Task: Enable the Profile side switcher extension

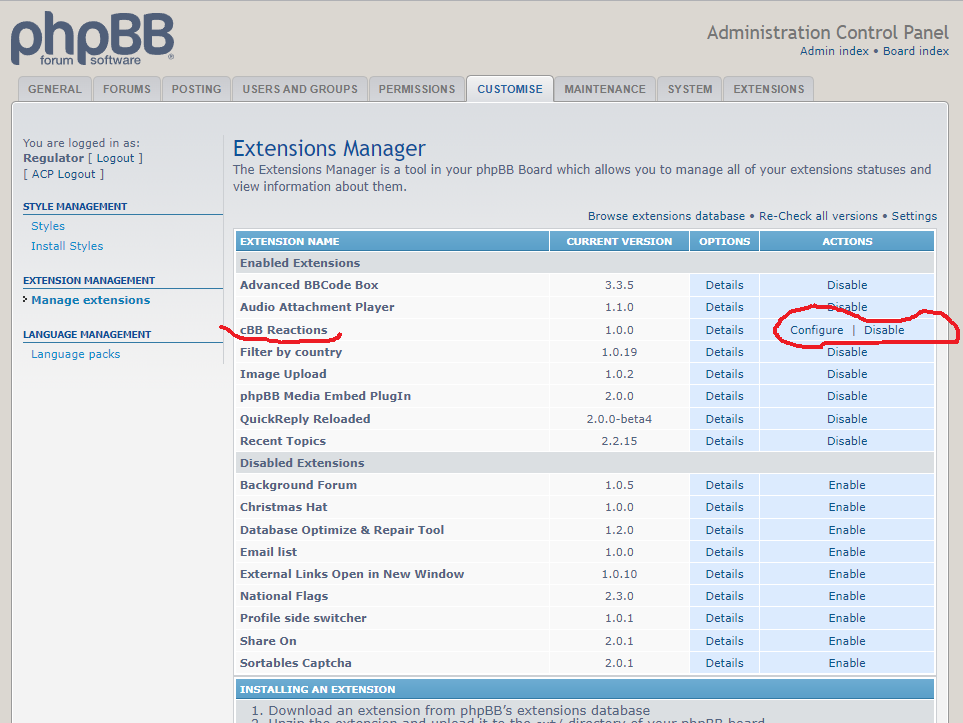Action: [x=847, y=619]
